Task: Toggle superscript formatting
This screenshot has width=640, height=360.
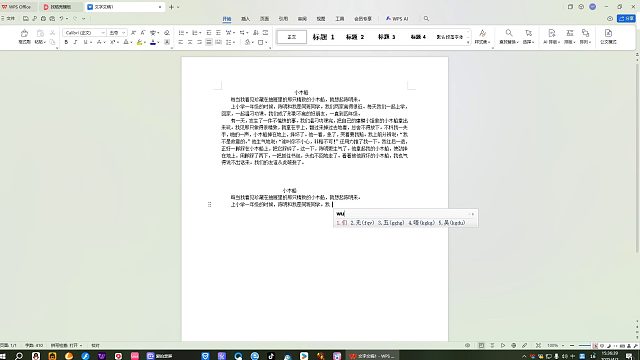Action: [112, 42]
